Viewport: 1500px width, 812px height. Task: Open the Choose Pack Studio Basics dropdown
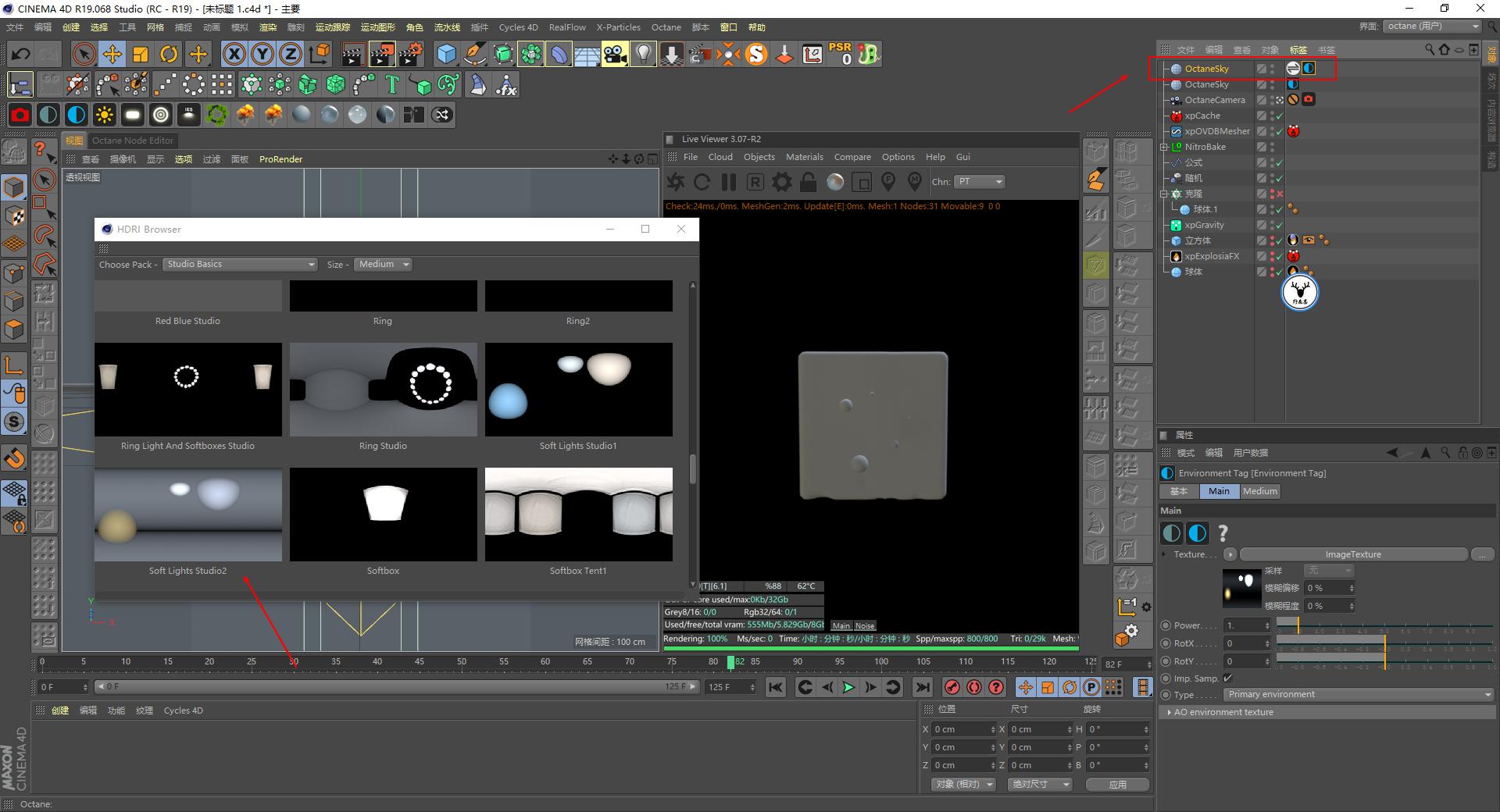(240, 265)
